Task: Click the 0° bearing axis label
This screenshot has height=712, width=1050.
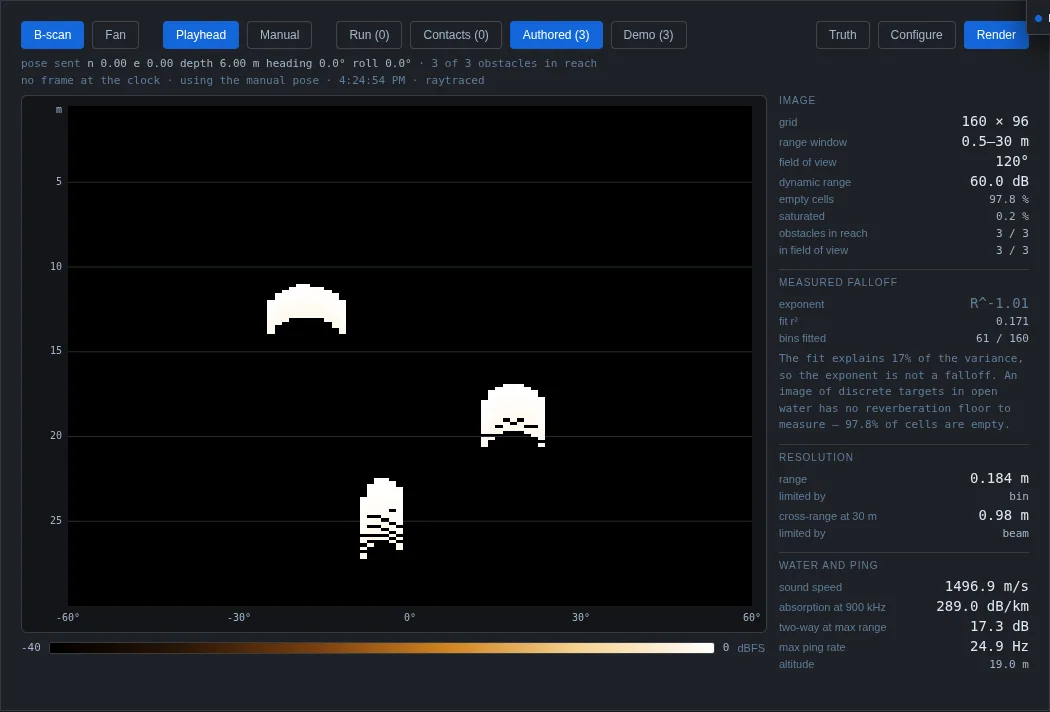Action: click(x=409, y=618)
